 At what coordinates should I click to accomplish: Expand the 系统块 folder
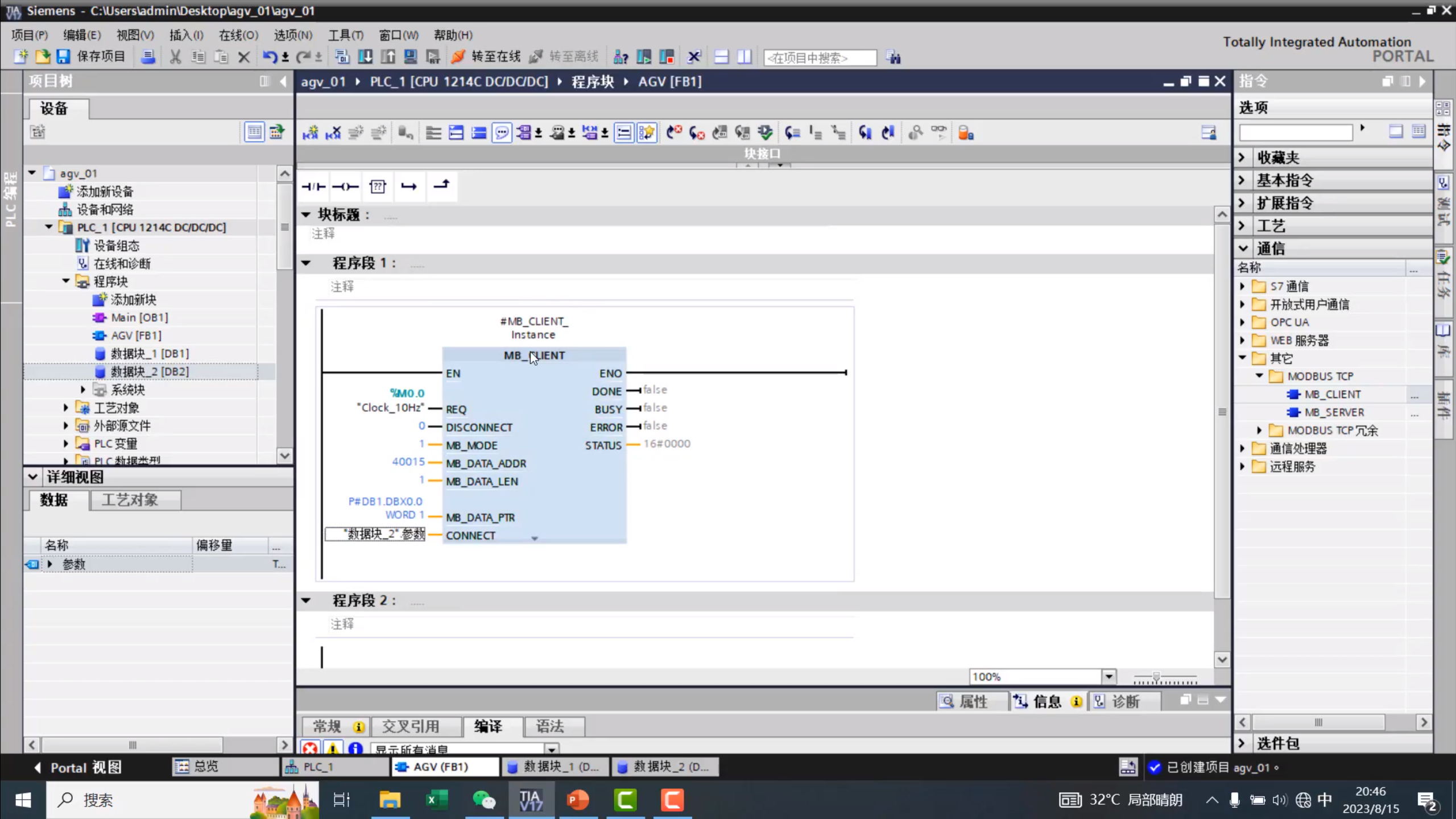(x=83, y=390)
